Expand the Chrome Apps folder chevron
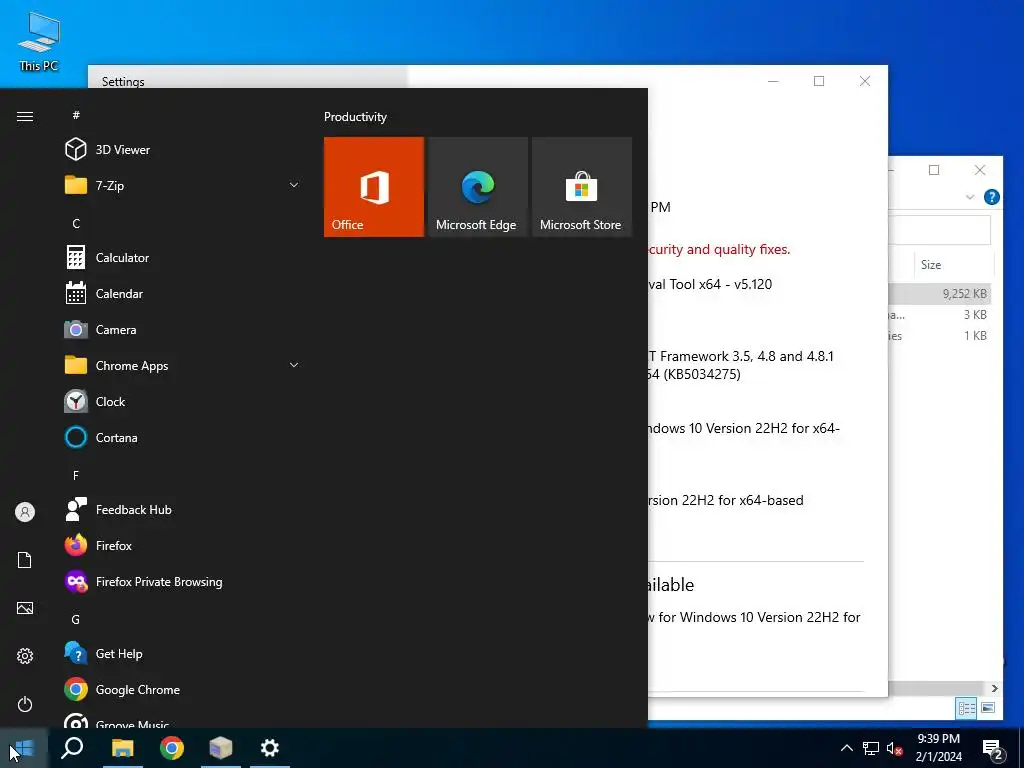This screenshot has height=768, width=1024. point(294,366)
